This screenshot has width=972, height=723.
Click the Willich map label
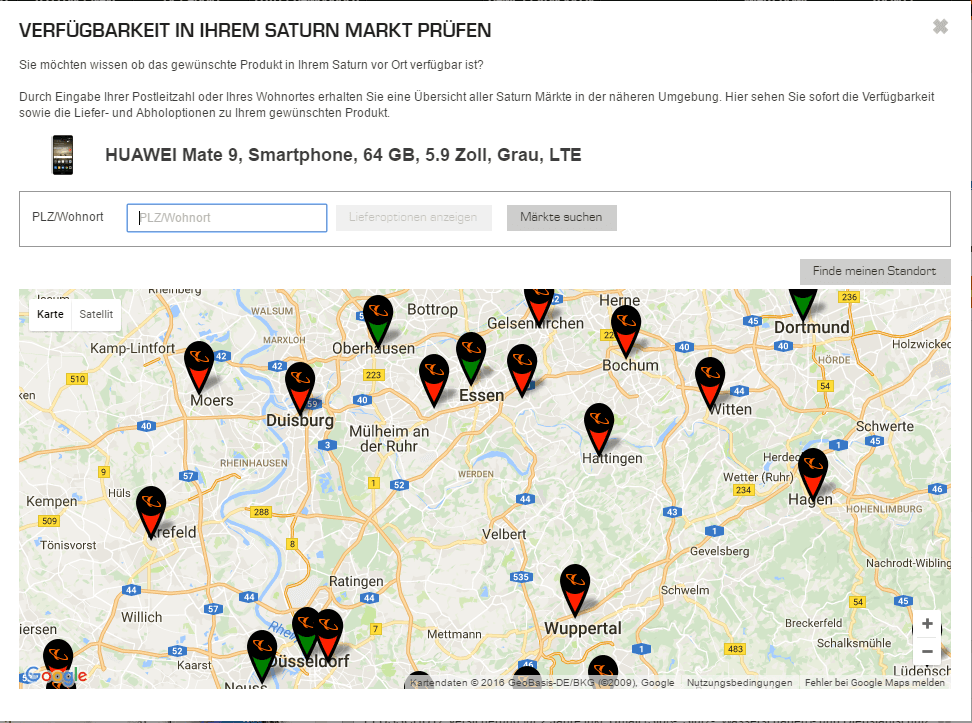click(141, 618)
